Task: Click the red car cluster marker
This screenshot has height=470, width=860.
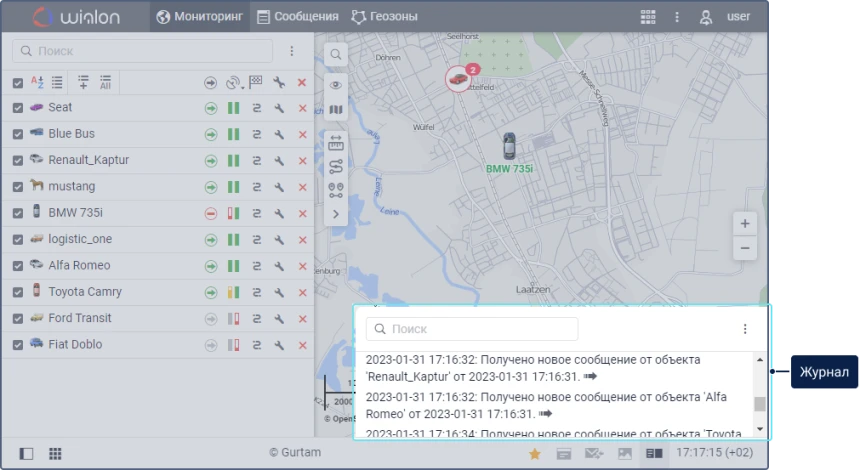Action: [x=459, y=80]
